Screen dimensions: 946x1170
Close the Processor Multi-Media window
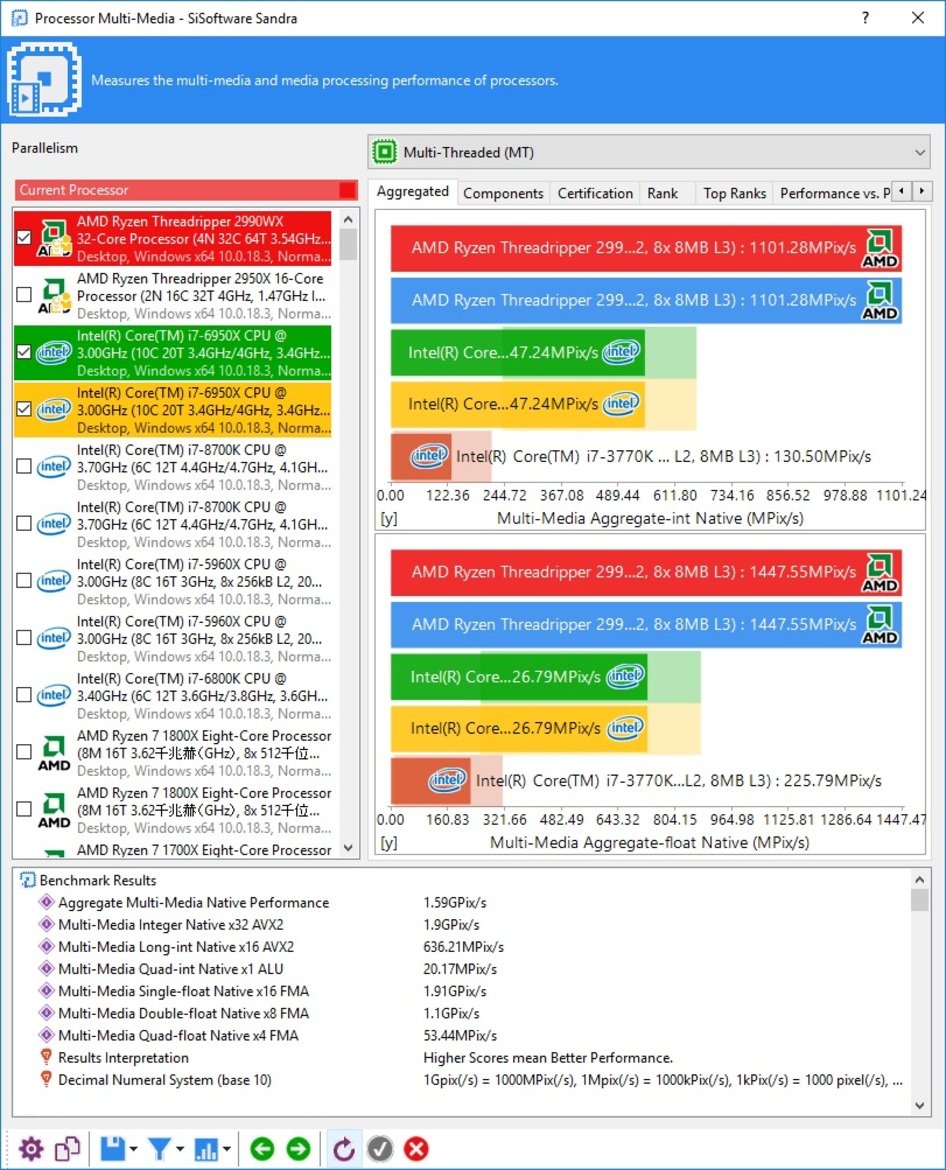pyautogui.click(x=918, y=17)
